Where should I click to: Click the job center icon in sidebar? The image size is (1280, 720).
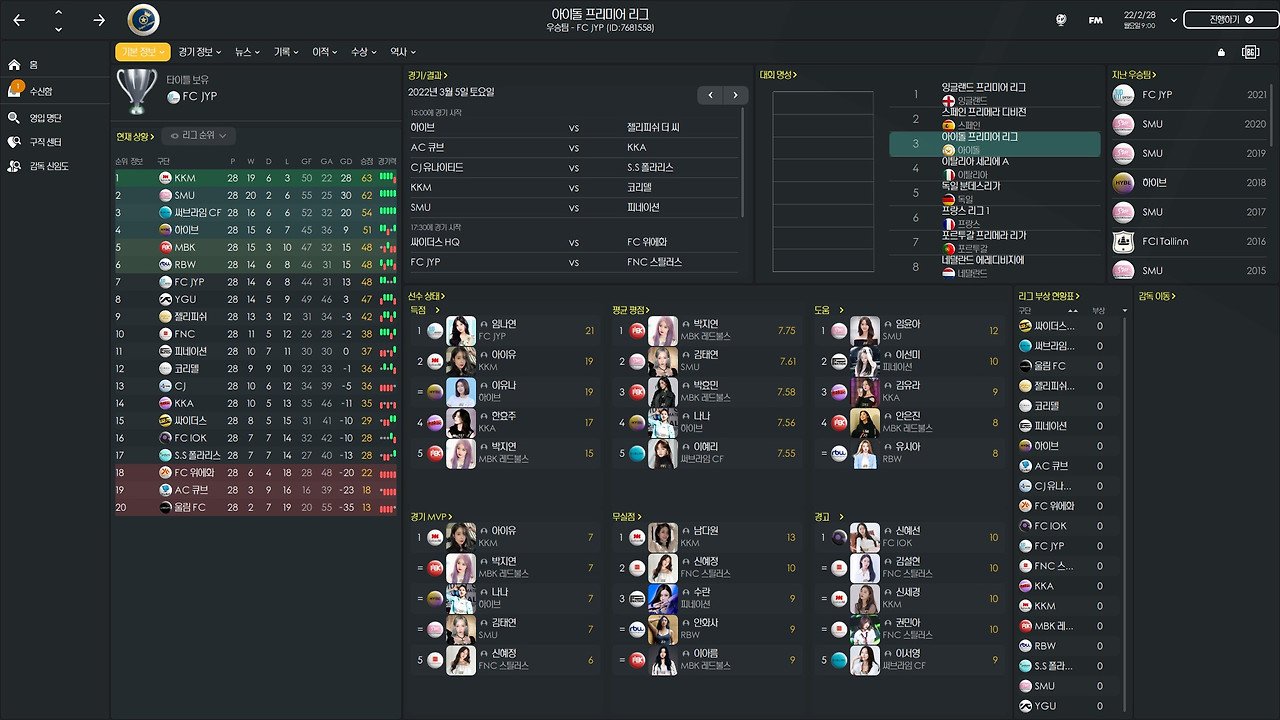coord(12,142)
